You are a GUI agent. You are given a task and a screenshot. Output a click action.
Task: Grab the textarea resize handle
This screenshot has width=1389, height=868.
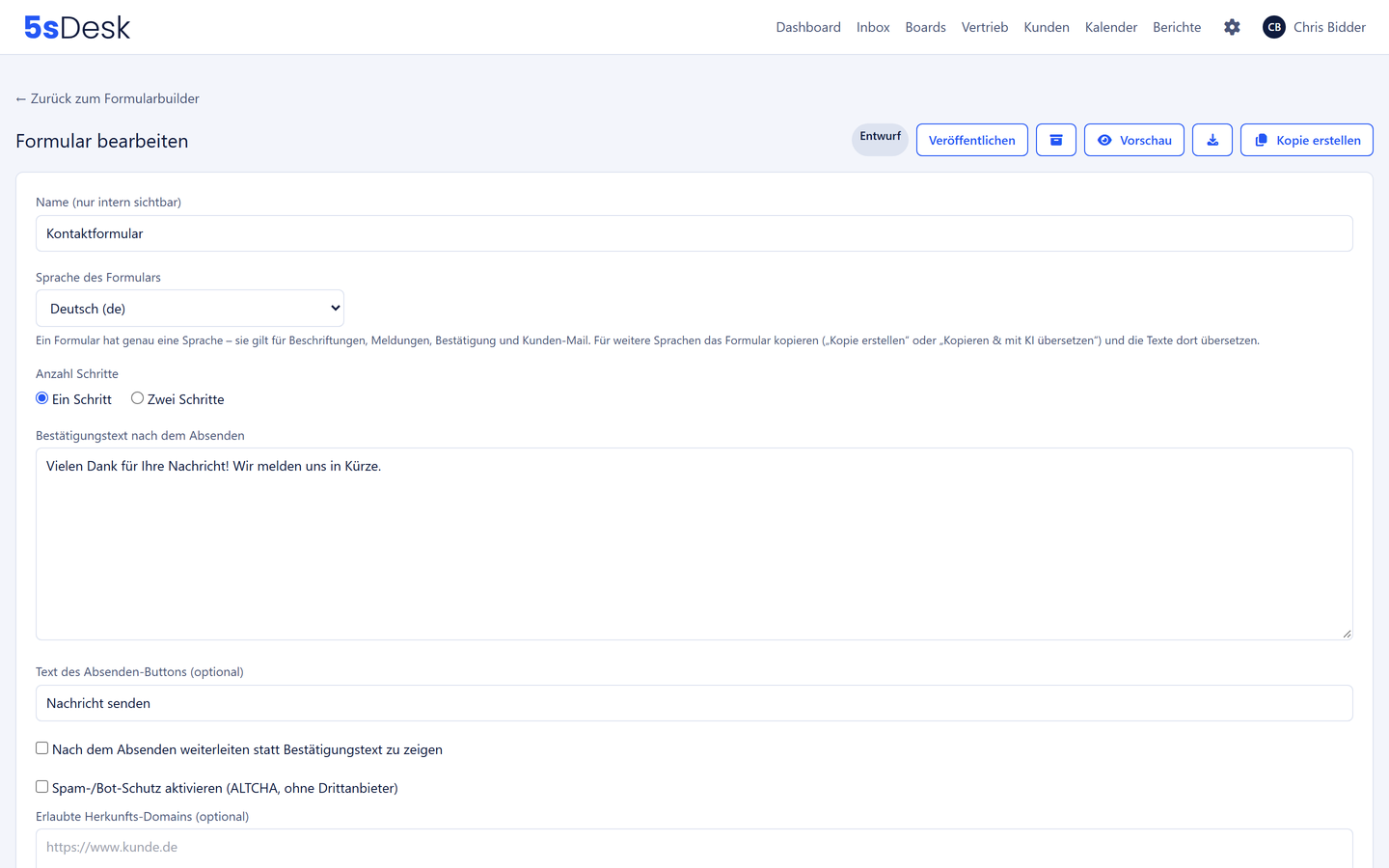click(x=1347, y=634)
